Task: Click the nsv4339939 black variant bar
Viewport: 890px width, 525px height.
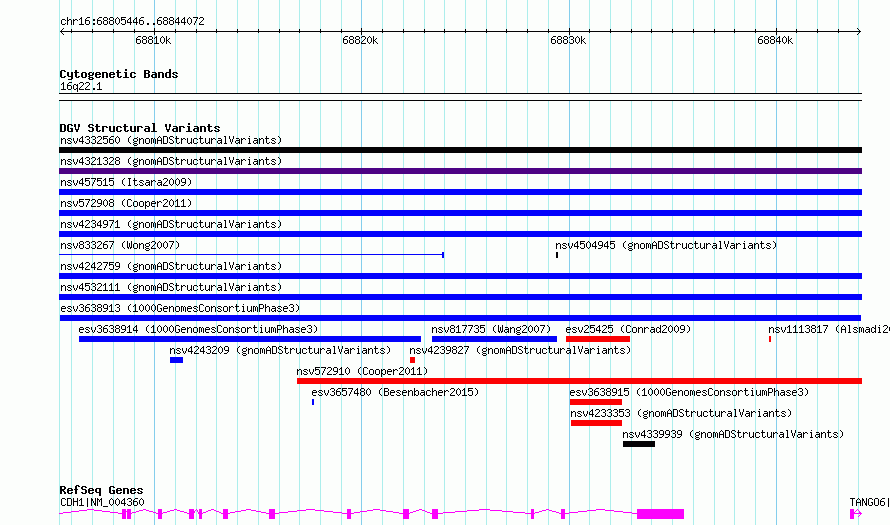Action: pyautogui.click(x=639, y=444)
